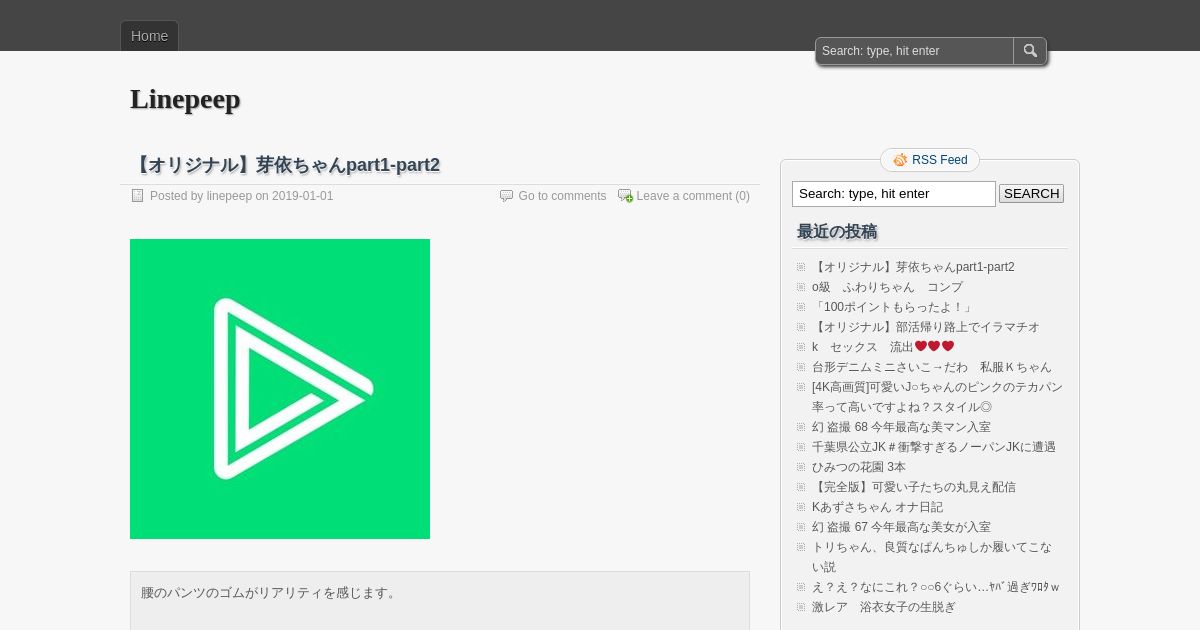The image size is (1200, 630).
Task: Select the 最近の投稿 sidebar heading
Action: [837, 232]
